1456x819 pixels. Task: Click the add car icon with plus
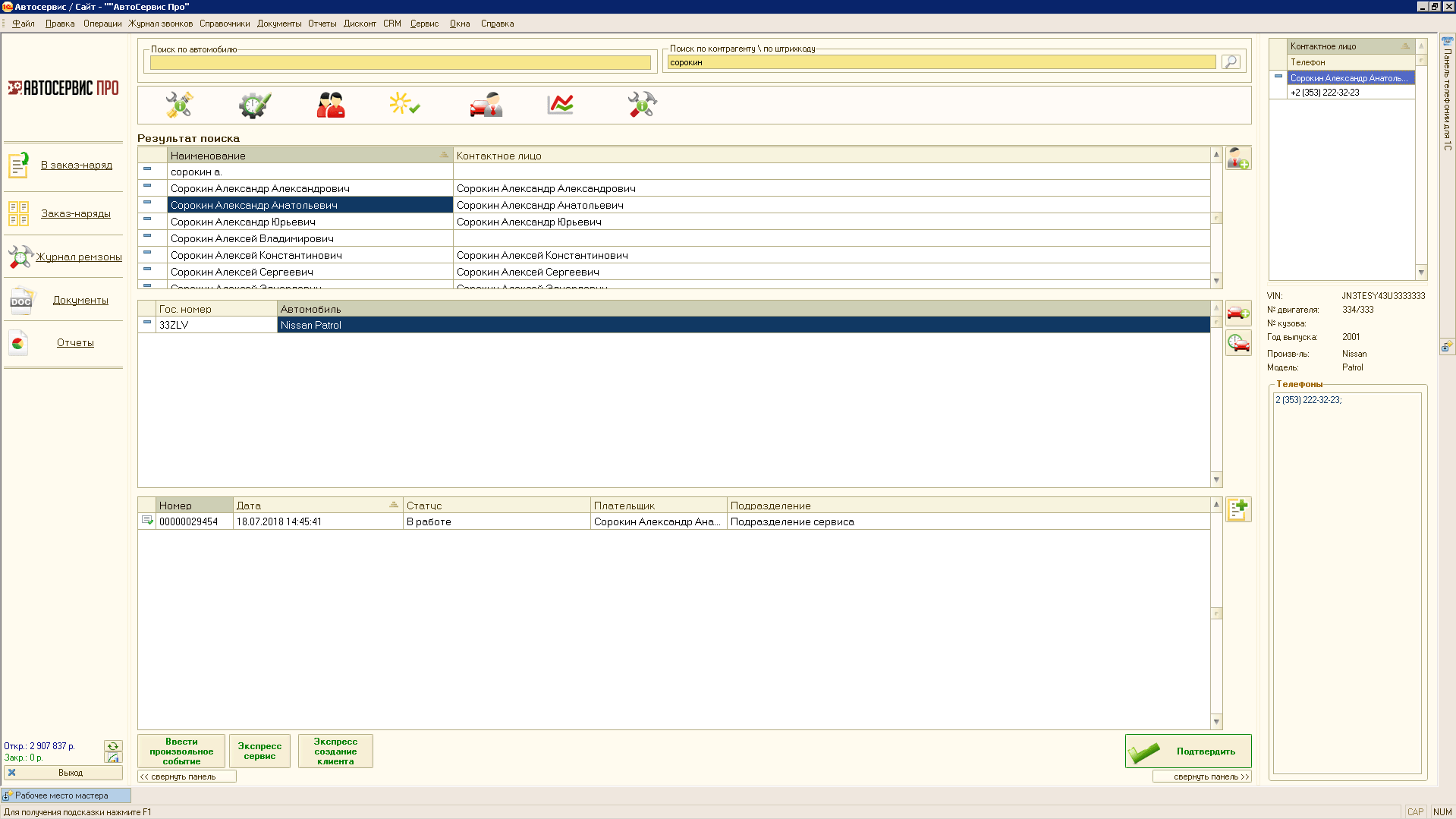(1237, 312)
